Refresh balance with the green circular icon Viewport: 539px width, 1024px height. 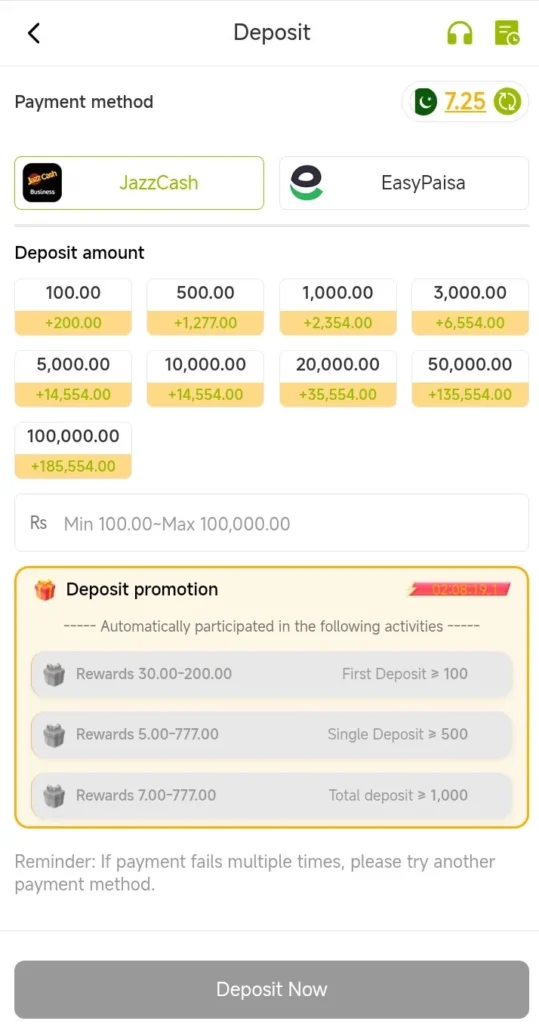click(x=508, y=101)
